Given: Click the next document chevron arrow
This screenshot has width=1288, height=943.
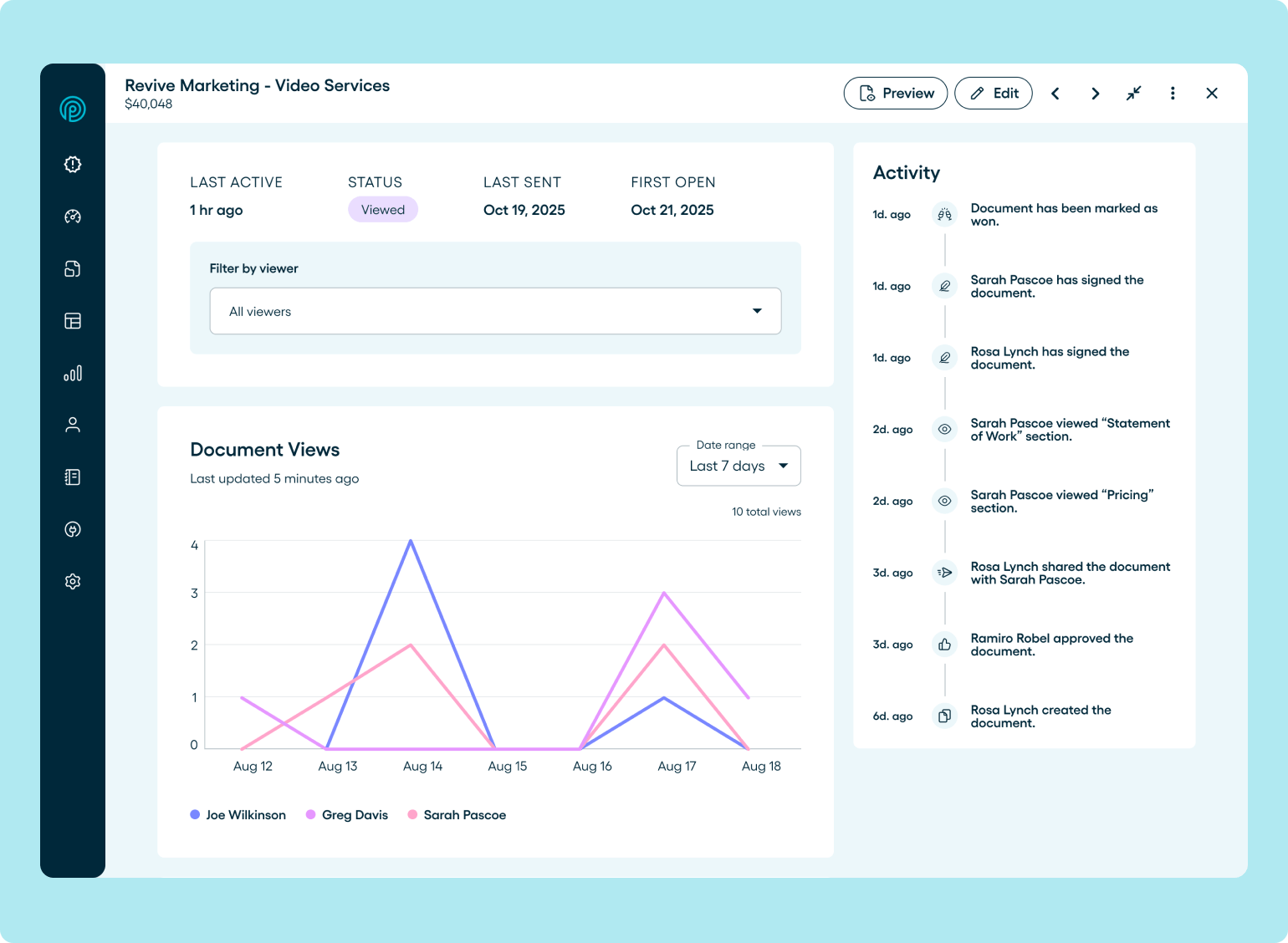Looking at the screenshot, I should click(x=1095, y=93).
